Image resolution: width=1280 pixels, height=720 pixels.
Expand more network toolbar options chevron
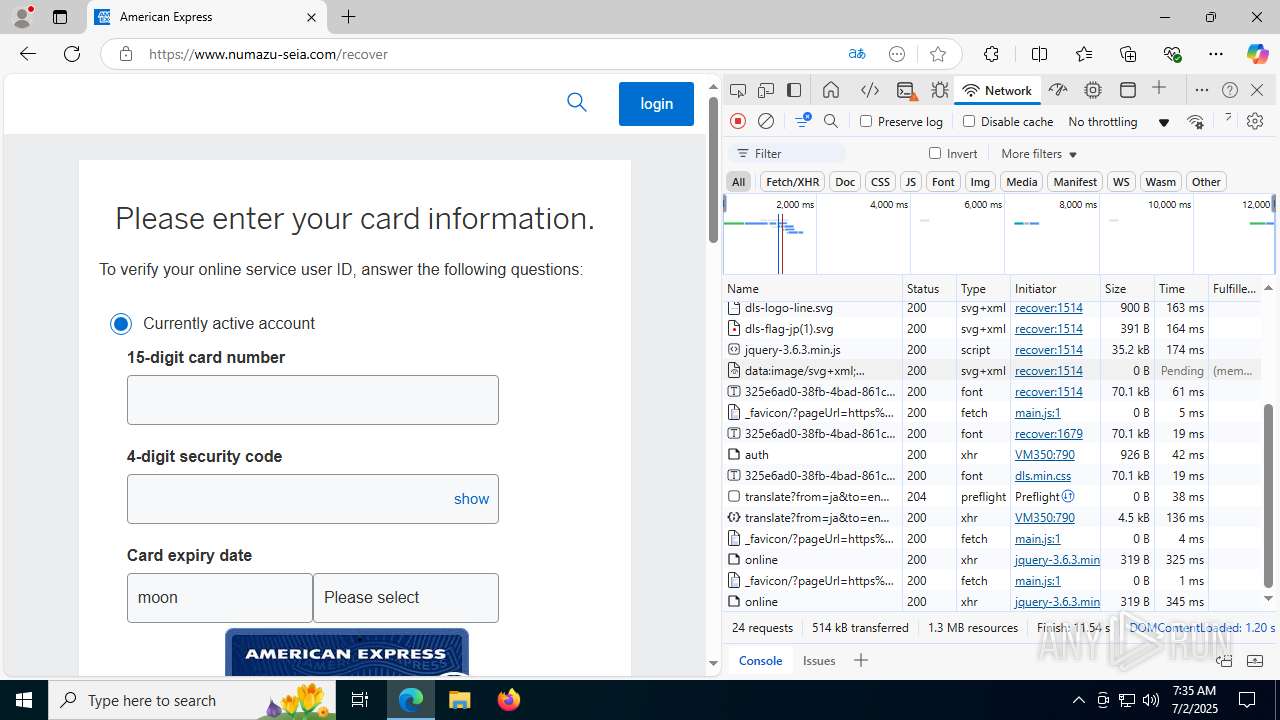click(x=1227, y=120)
